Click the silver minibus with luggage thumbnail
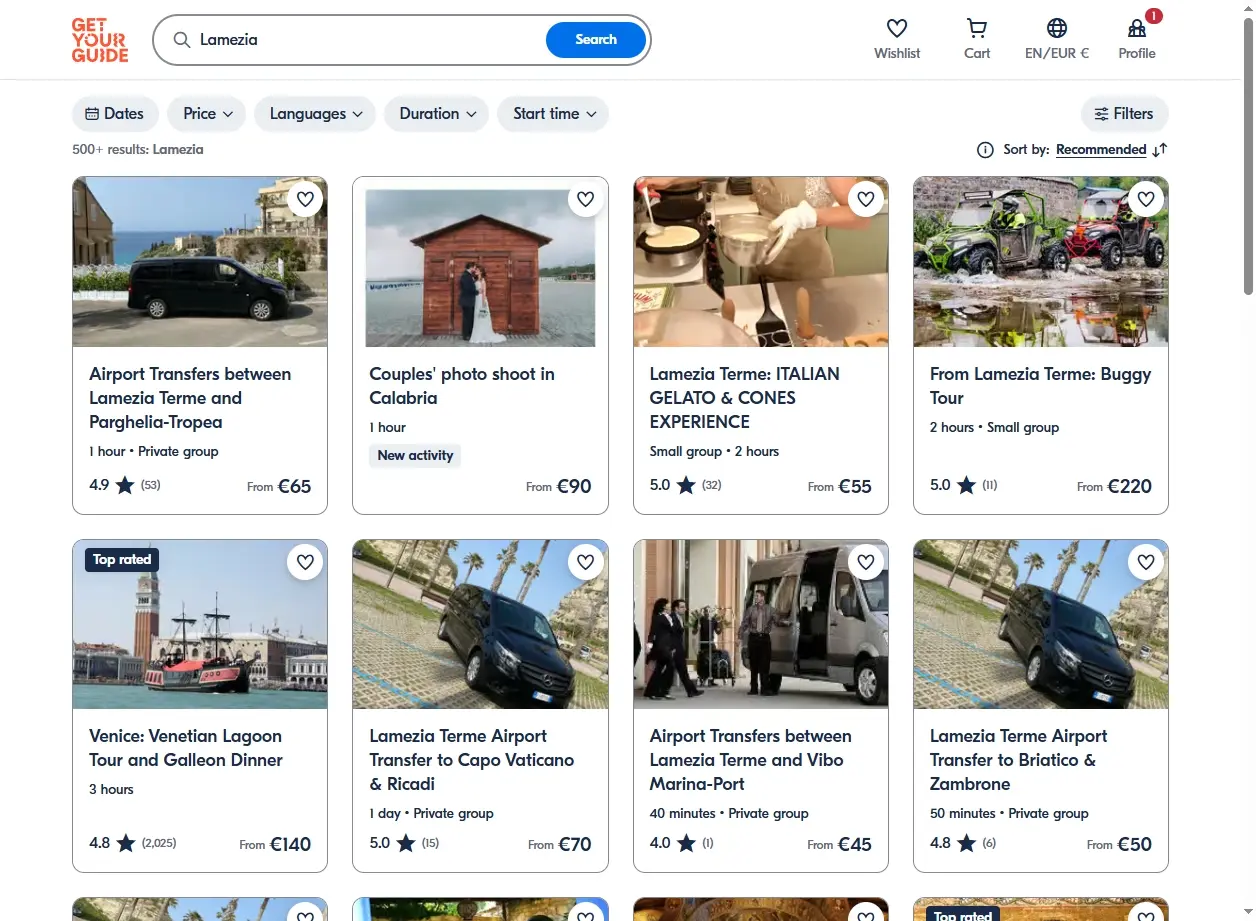This screenshot has width=1256, height=921. pos(761,625)
